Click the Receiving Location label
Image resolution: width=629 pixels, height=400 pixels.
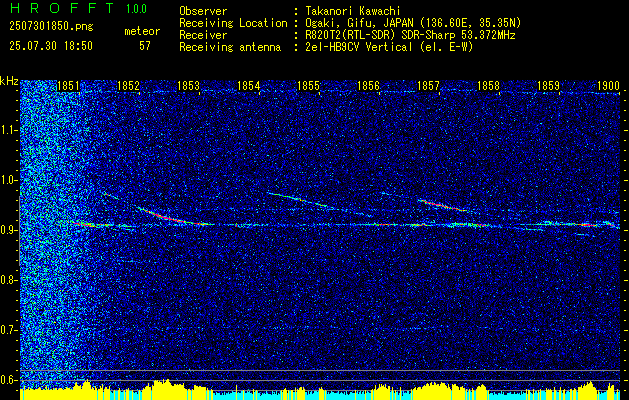pos(233,23)
